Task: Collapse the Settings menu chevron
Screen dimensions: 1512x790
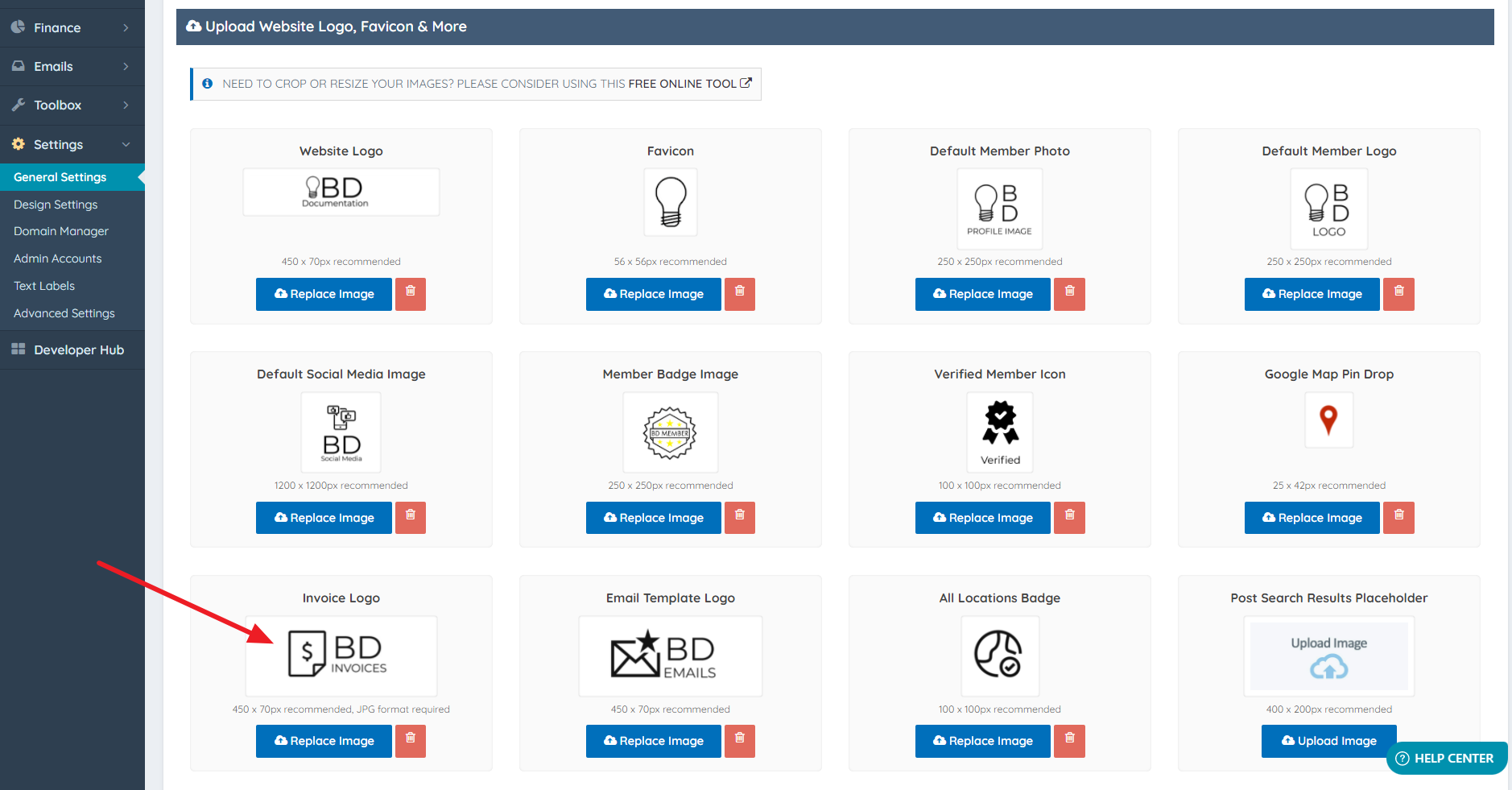Action: tap(126, 144)
